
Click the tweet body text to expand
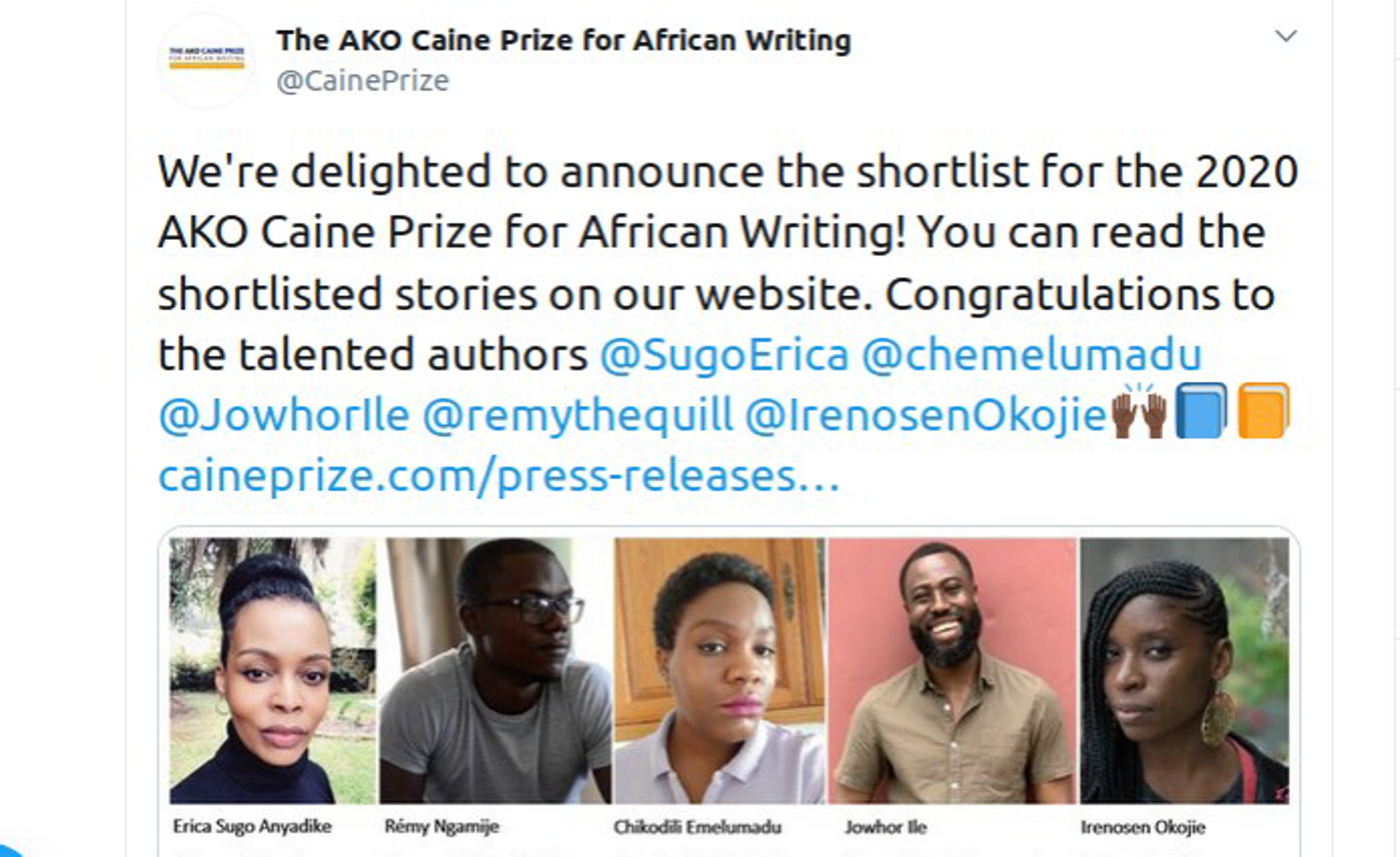tap(728, 263)
